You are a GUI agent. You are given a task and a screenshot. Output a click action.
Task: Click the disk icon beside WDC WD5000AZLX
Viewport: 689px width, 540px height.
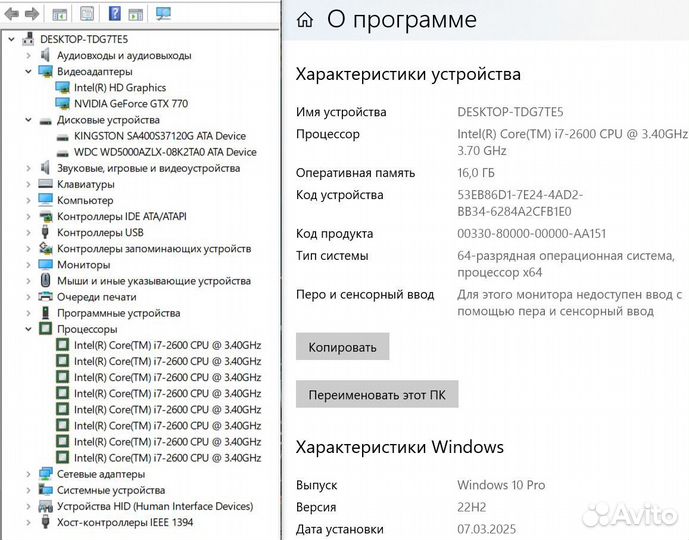(63, 153)
